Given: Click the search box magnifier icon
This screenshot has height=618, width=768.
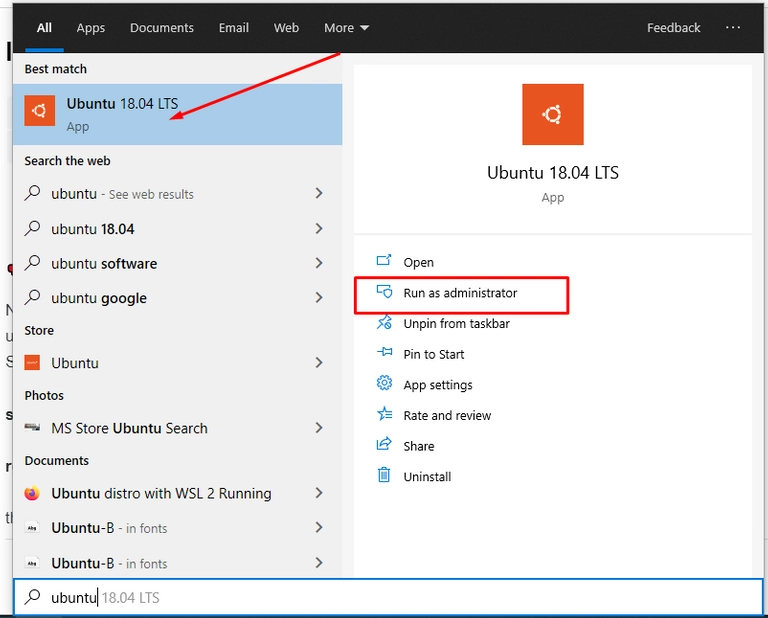Looking at the screenshot, I should 33,597.
